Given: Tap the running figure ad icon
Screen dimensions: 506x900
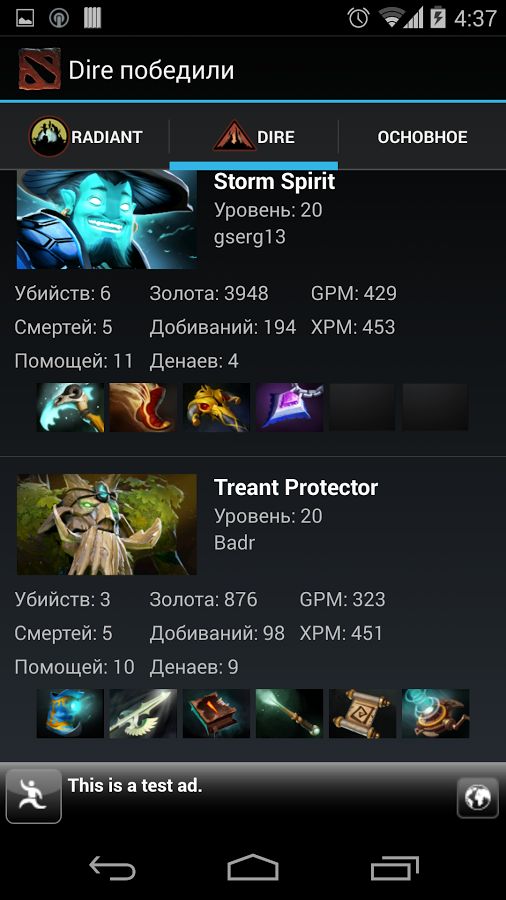Looking at the screenshot, I should click(x=33, y=796).
